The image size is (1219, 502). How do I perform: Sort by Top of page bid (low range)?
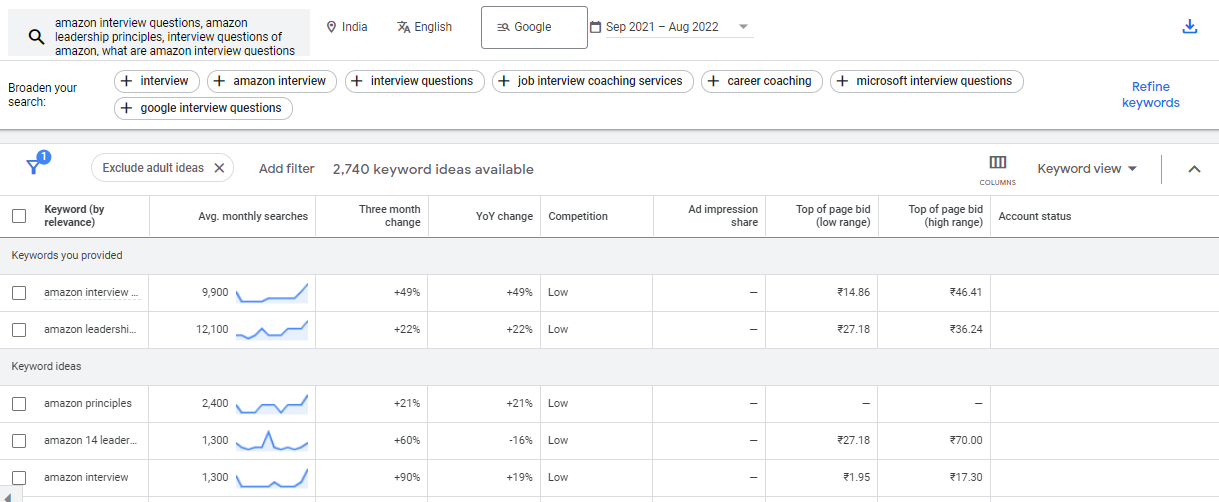(833, 216)
